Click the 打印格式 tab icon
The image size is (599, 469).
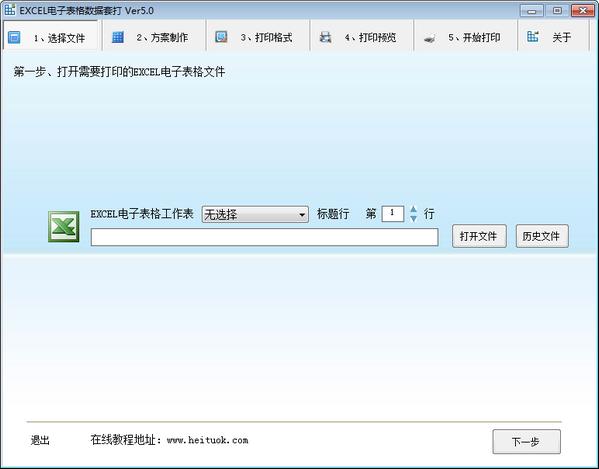tap(221, 37)
